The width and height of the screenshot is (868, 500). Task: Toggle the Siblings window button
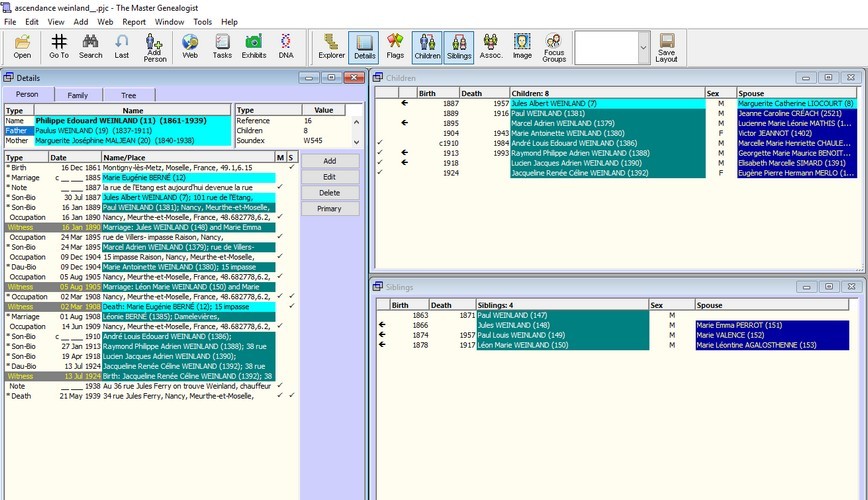click(458, 46)
